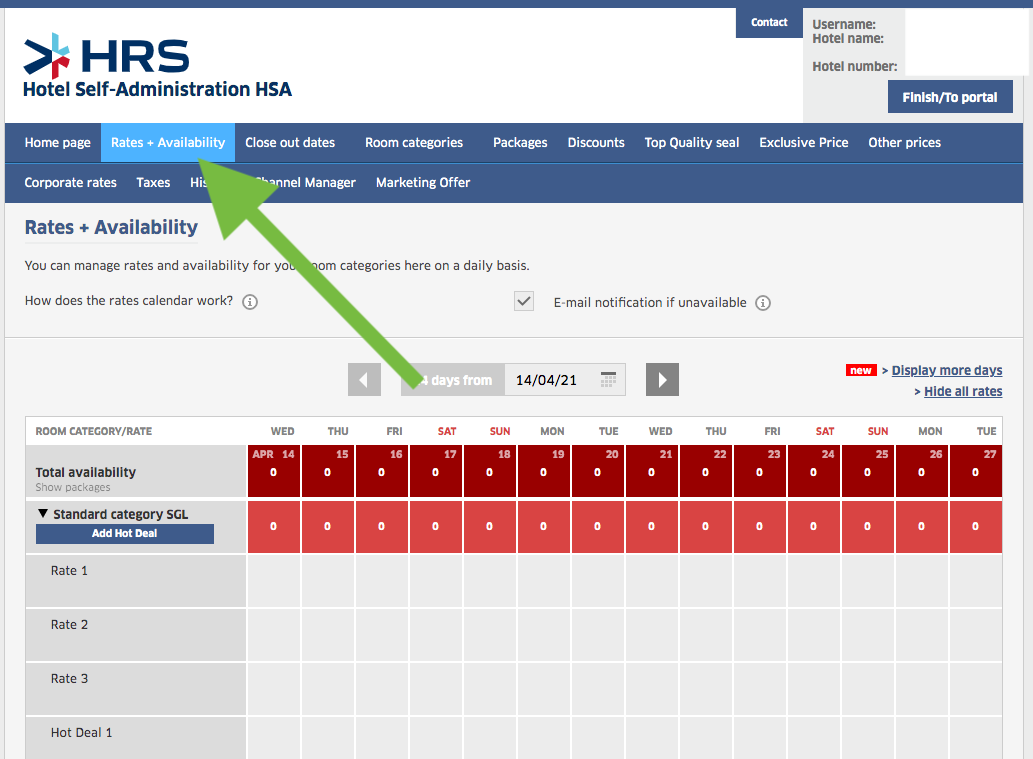Open info icon for e-mail notification

coord(763,302)
